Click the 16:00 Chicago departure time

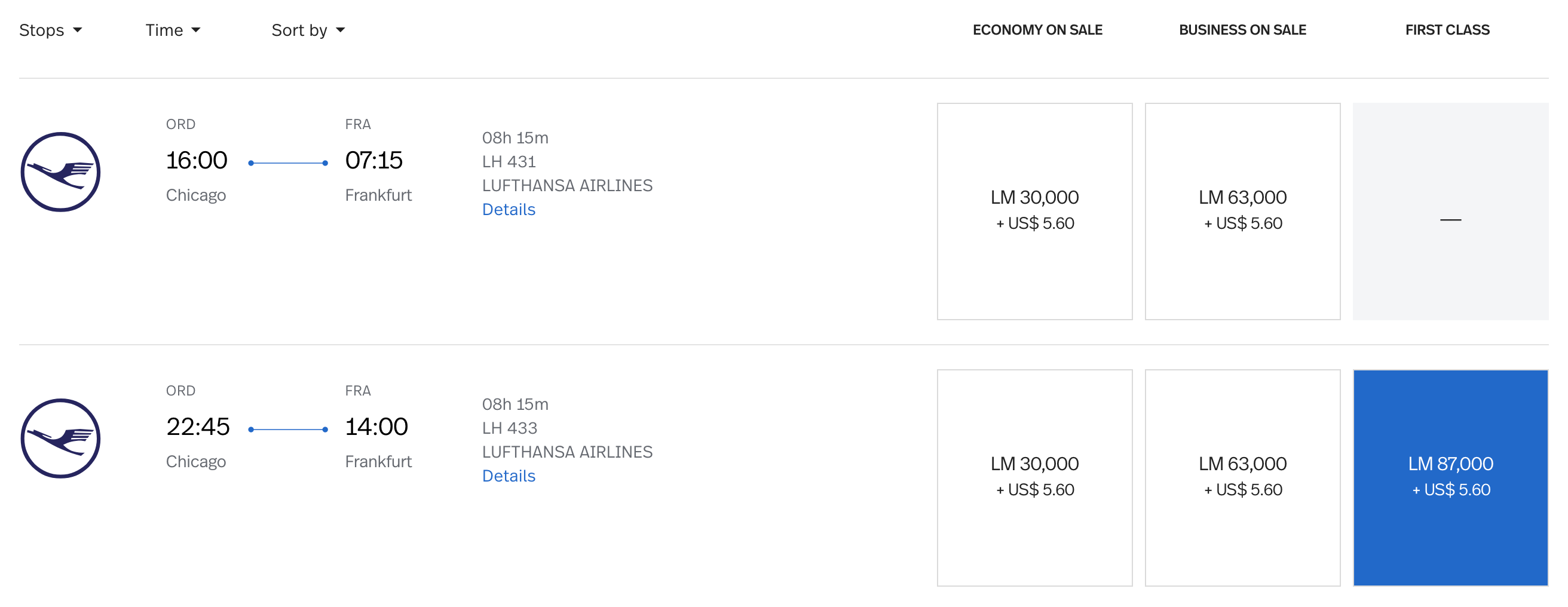pos(197,160)
